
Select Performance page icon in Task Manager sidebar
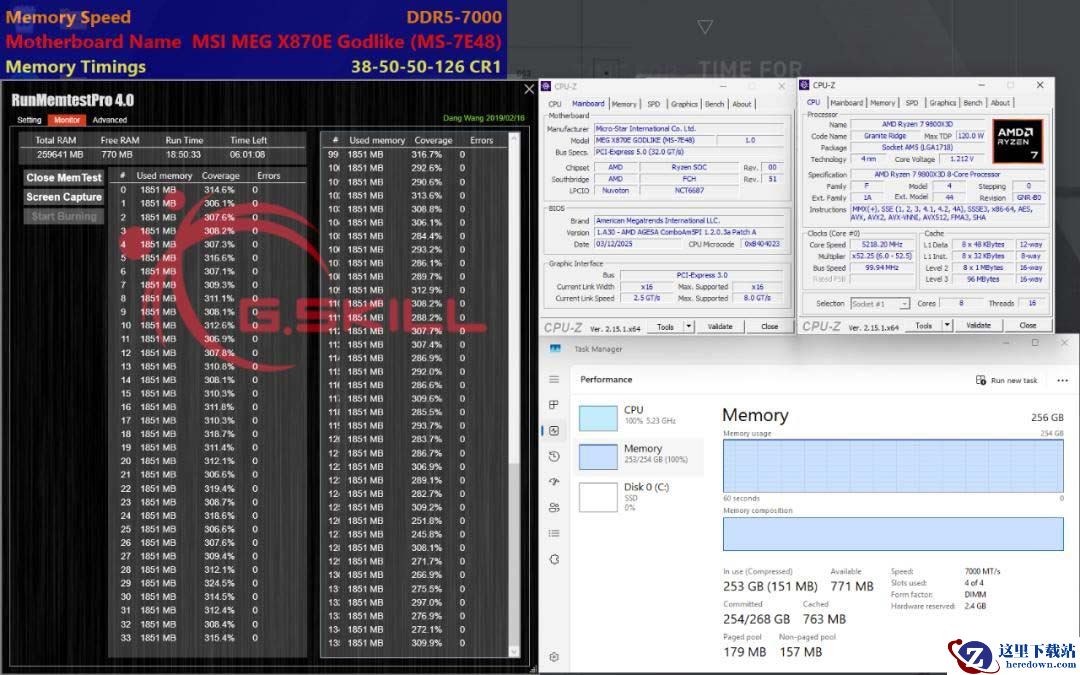coord(554,430)
